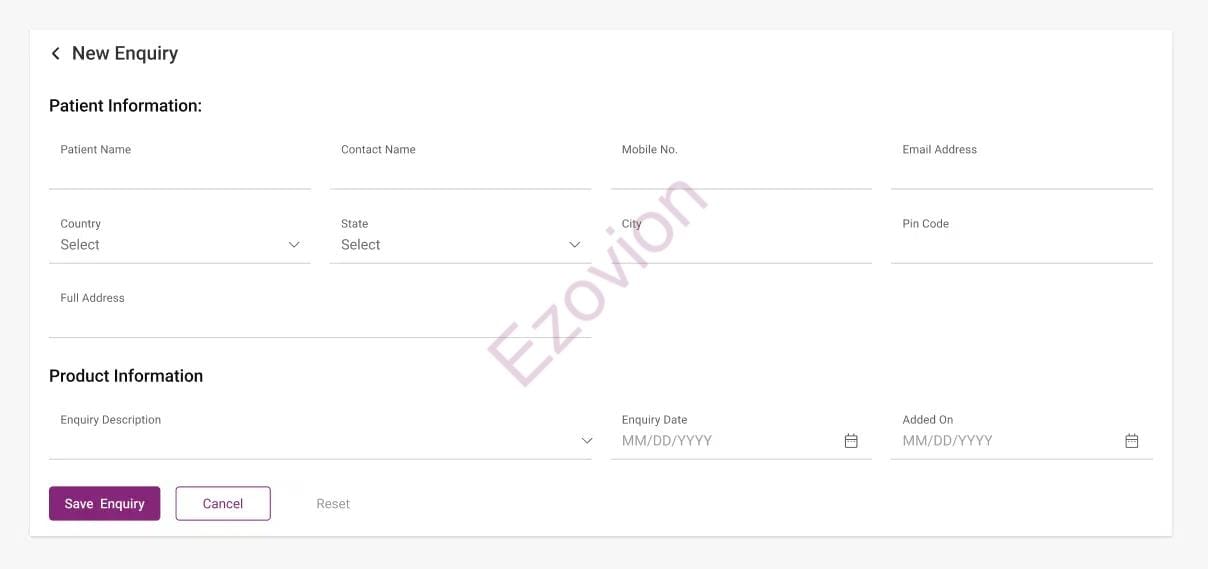Click the City text field
The width and height of the screenshot is (1208, 569).
[741, 246]
